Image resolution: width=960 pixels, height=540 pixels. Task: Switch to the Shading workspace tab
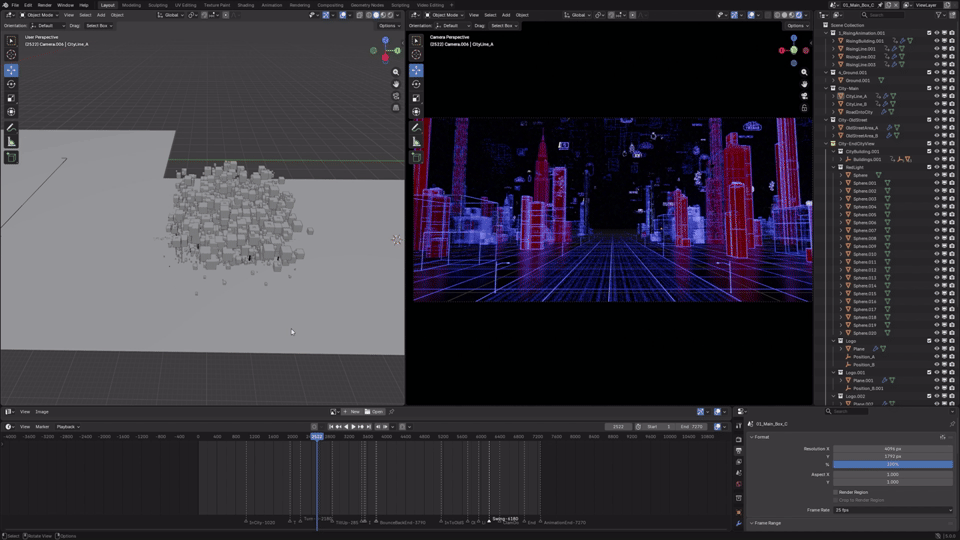(246, 5)
